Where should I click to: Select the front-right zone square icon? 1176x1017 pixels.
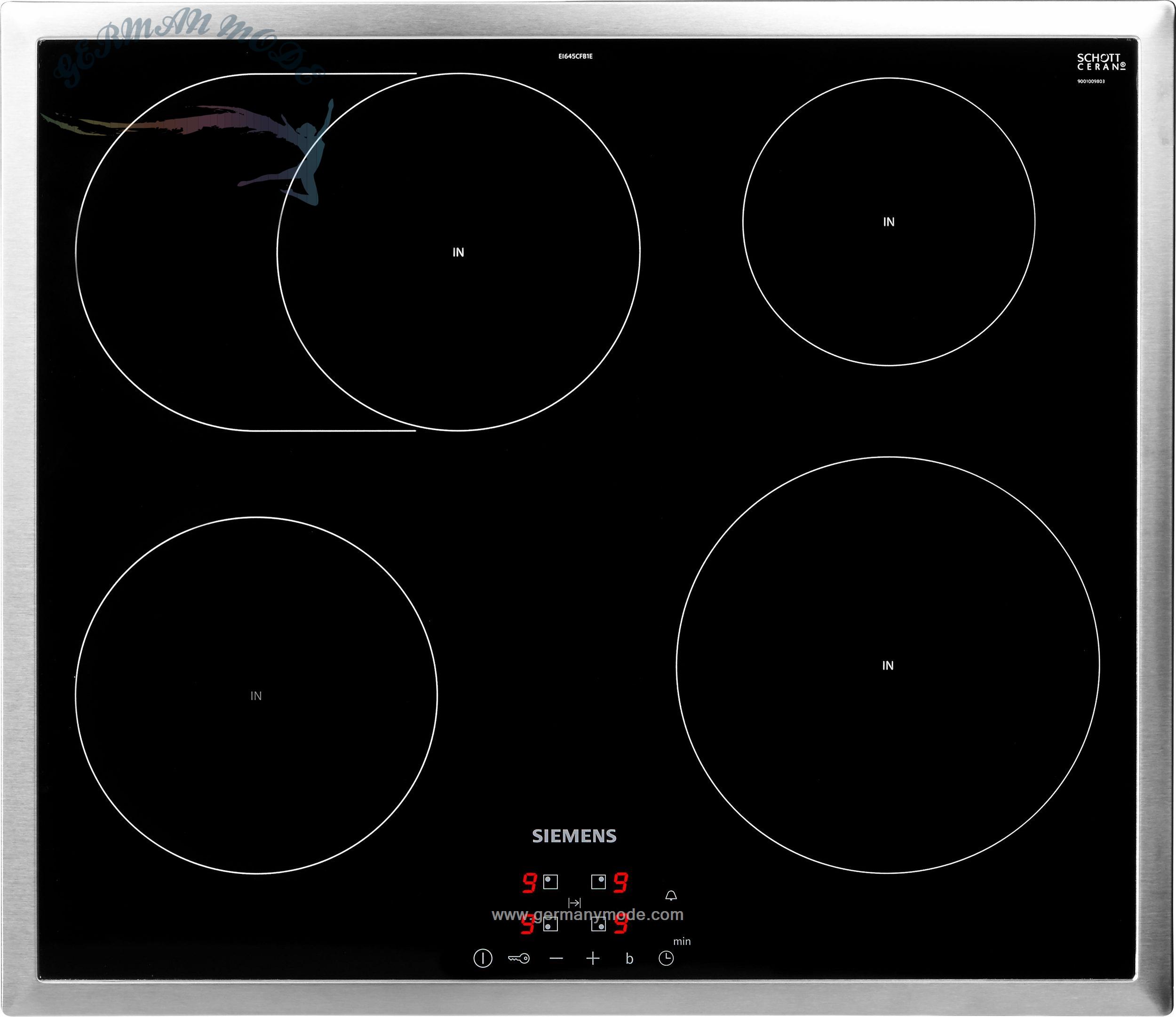coord(599,924)
